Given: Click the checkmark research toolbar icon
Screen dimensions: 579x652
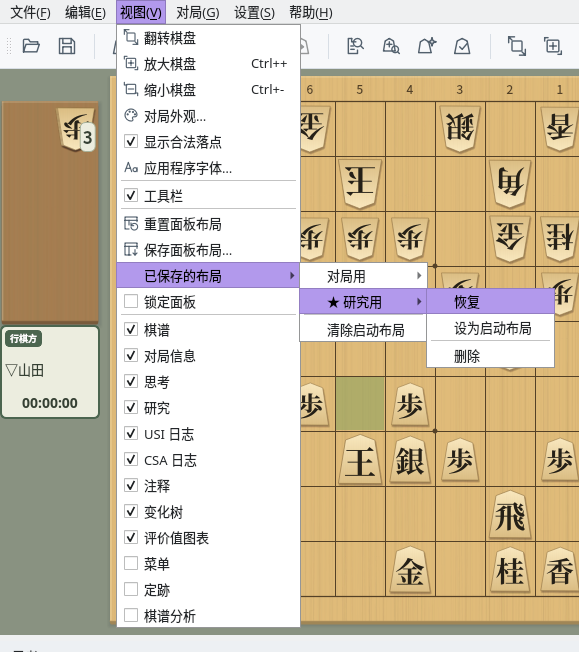Looking at the screenshot, I should tap(462, 46).
